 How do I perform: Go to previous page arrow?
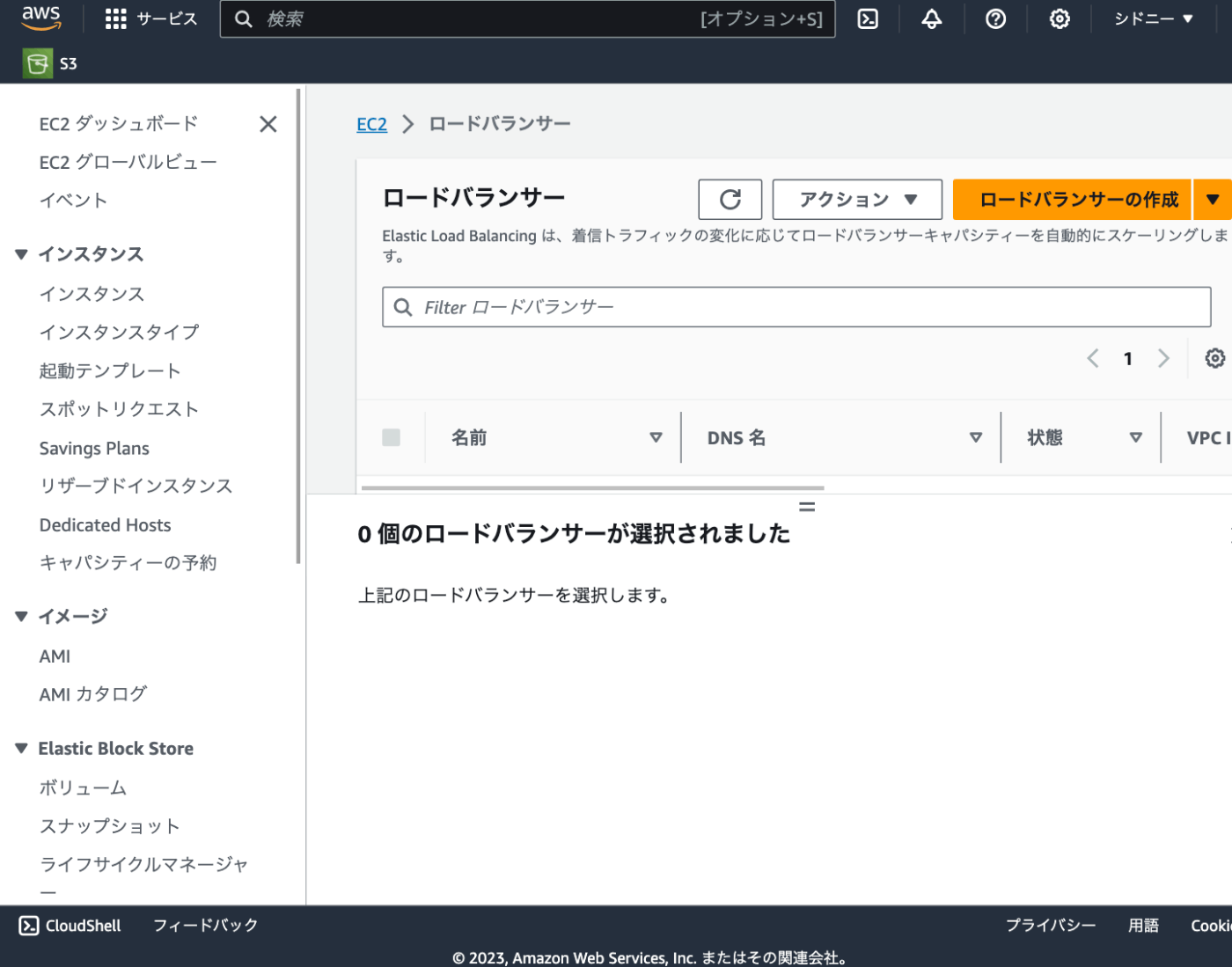click(x=1093, y=358)
